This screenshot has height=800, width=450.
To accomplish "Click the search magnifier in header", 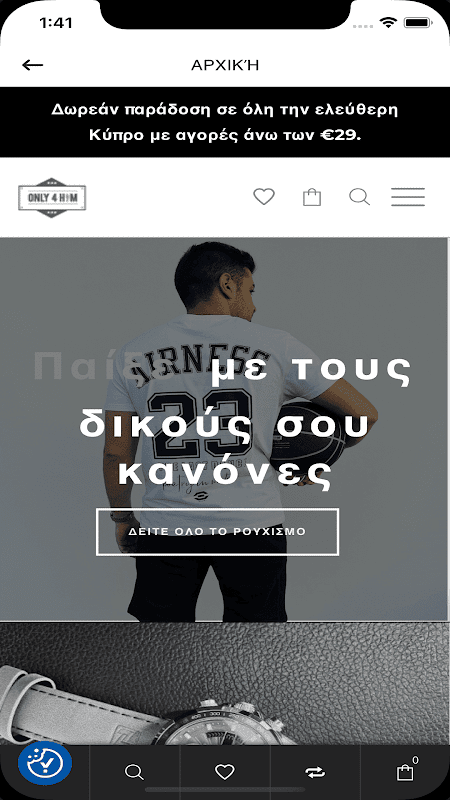I will [x=359, y=197].
